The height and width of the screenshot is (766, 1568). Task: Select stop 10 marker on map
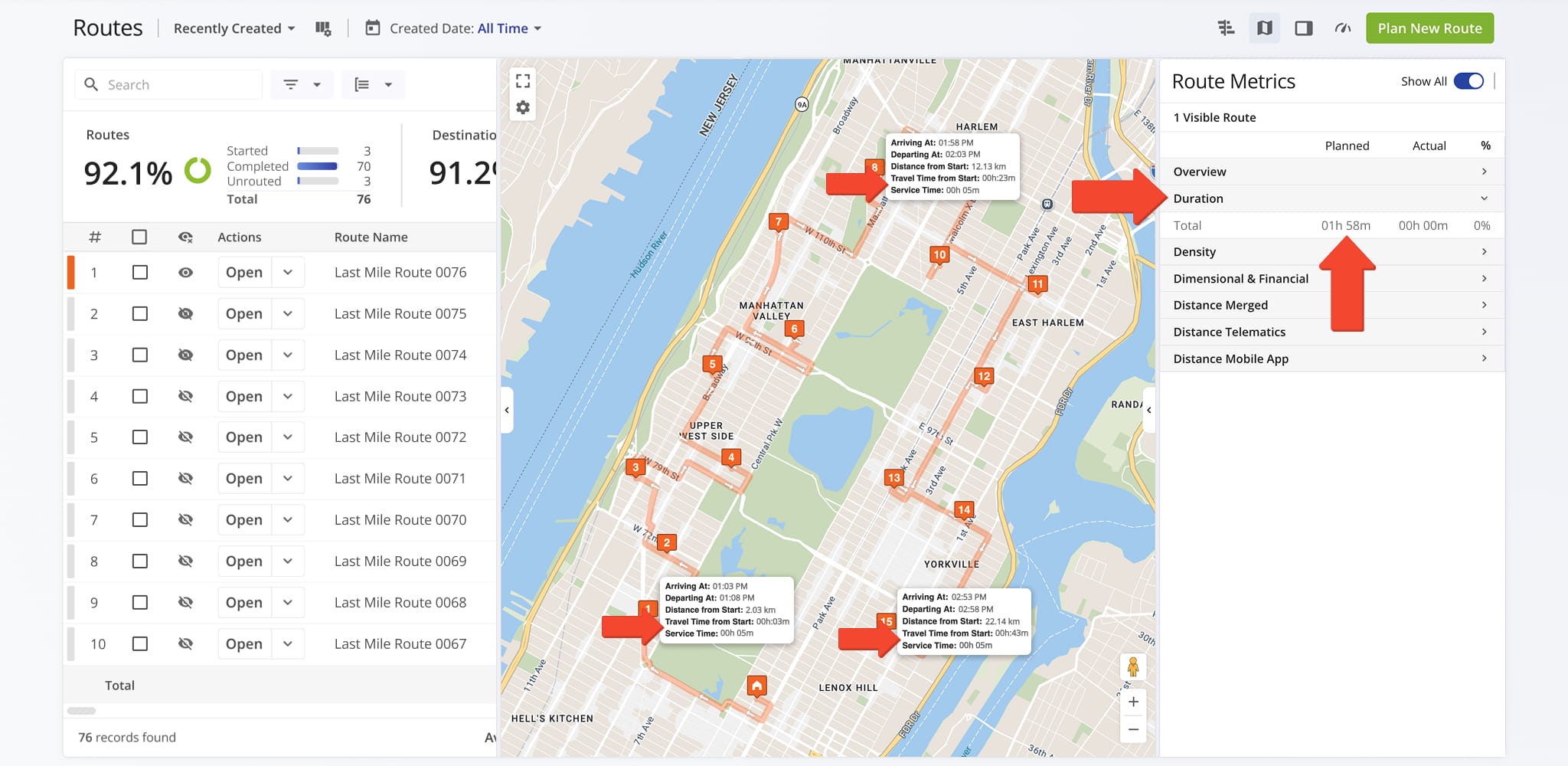pyautogui.click(x=939, y=255)
